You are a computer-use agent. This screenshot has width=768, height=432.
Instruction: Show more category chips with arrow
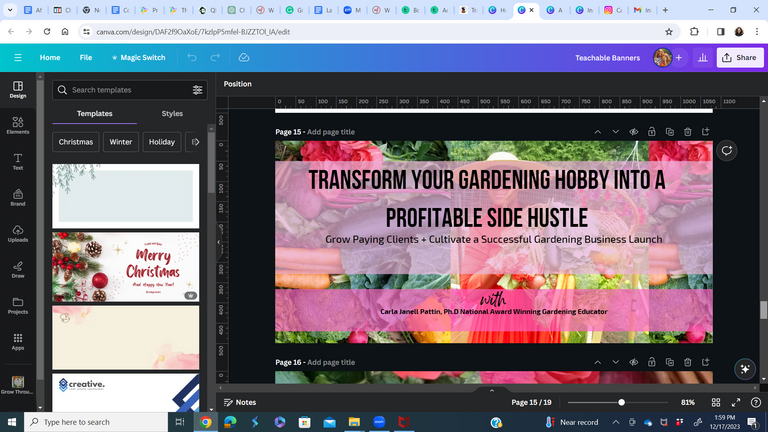point(195,142)
